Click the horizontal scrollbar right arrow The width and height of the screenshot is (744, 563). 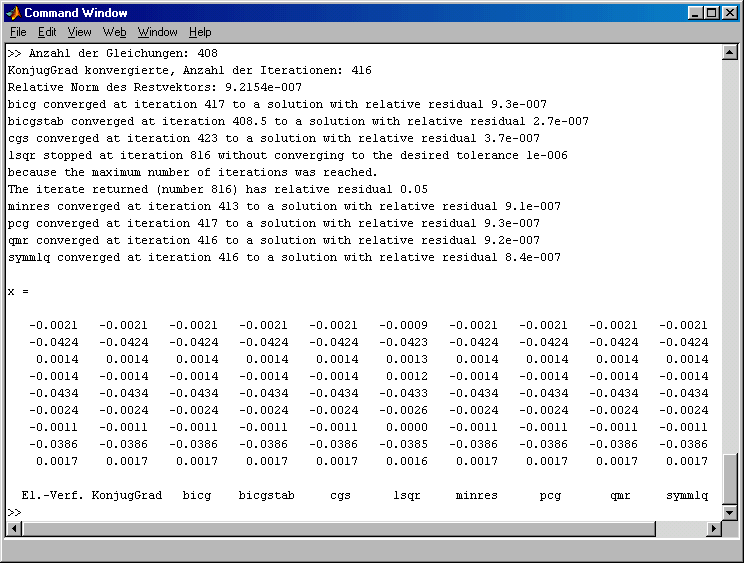pyautogui.click(x=713, y=527)
